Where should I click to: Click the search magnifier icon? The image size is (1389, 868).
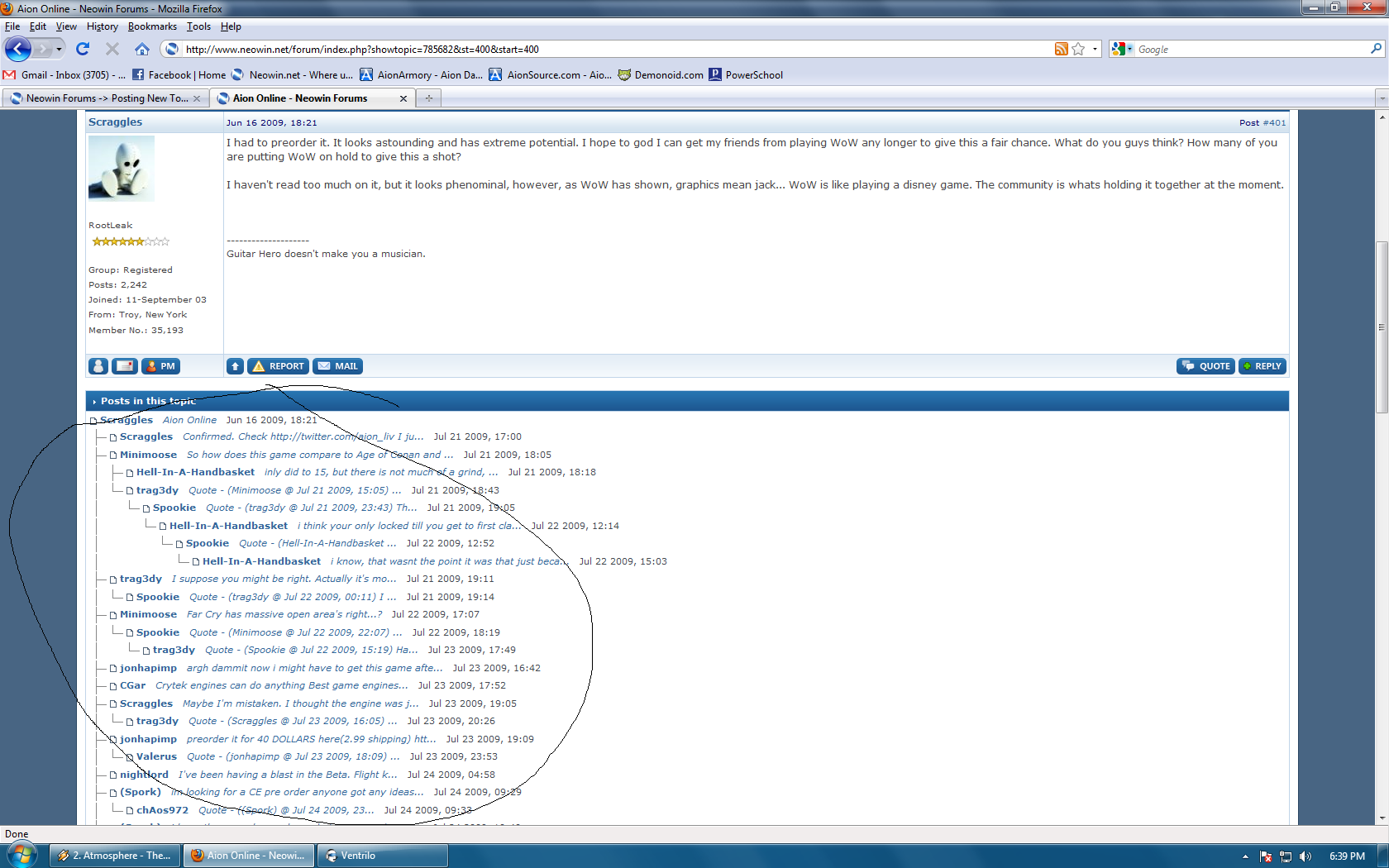tap(1376, 49)
